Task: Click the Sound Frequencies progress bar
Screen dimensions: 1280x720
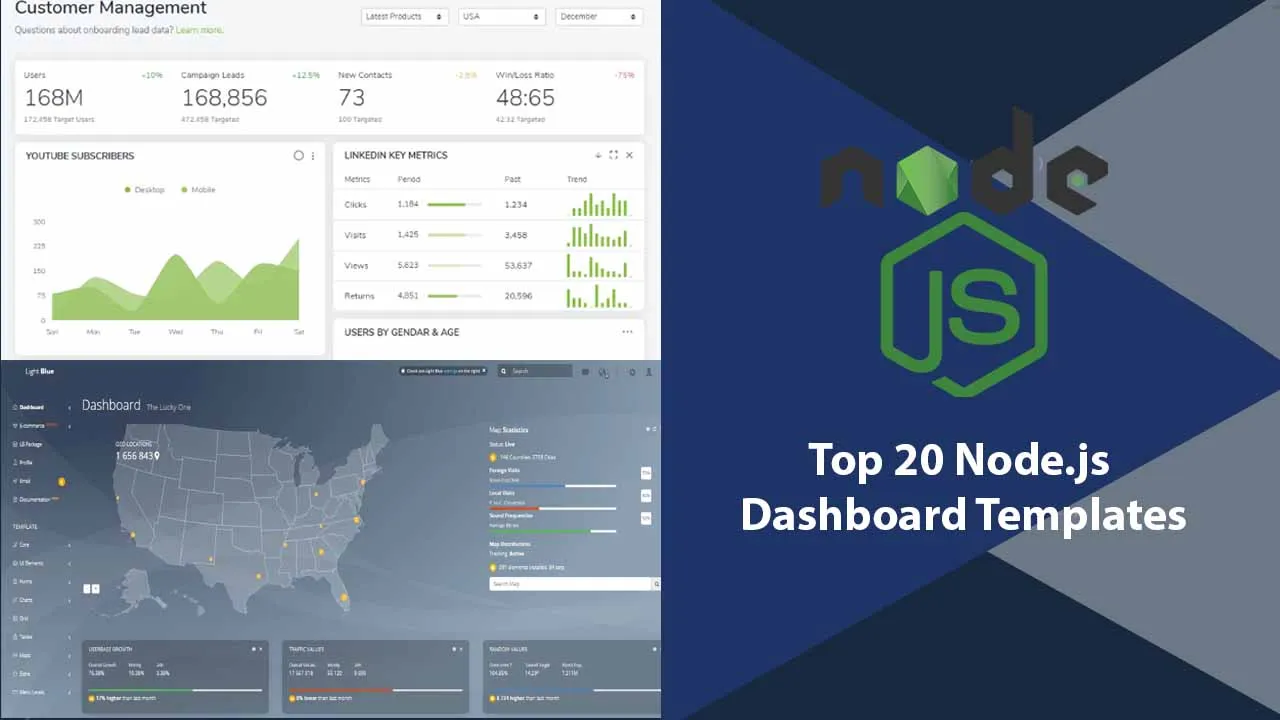Action: coord(552,531)
